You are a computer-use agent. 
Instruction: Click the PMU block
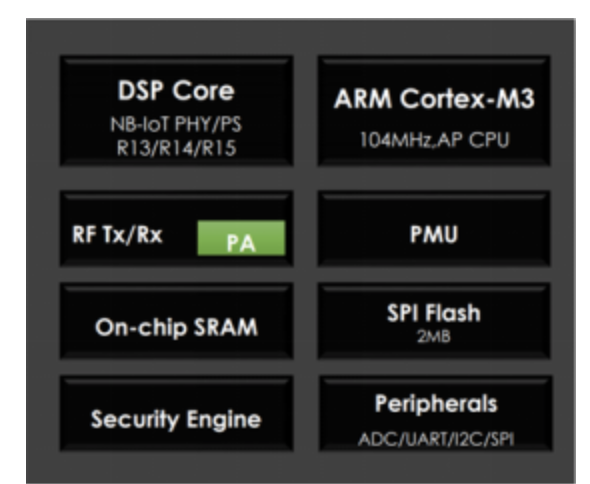(434, 229)
